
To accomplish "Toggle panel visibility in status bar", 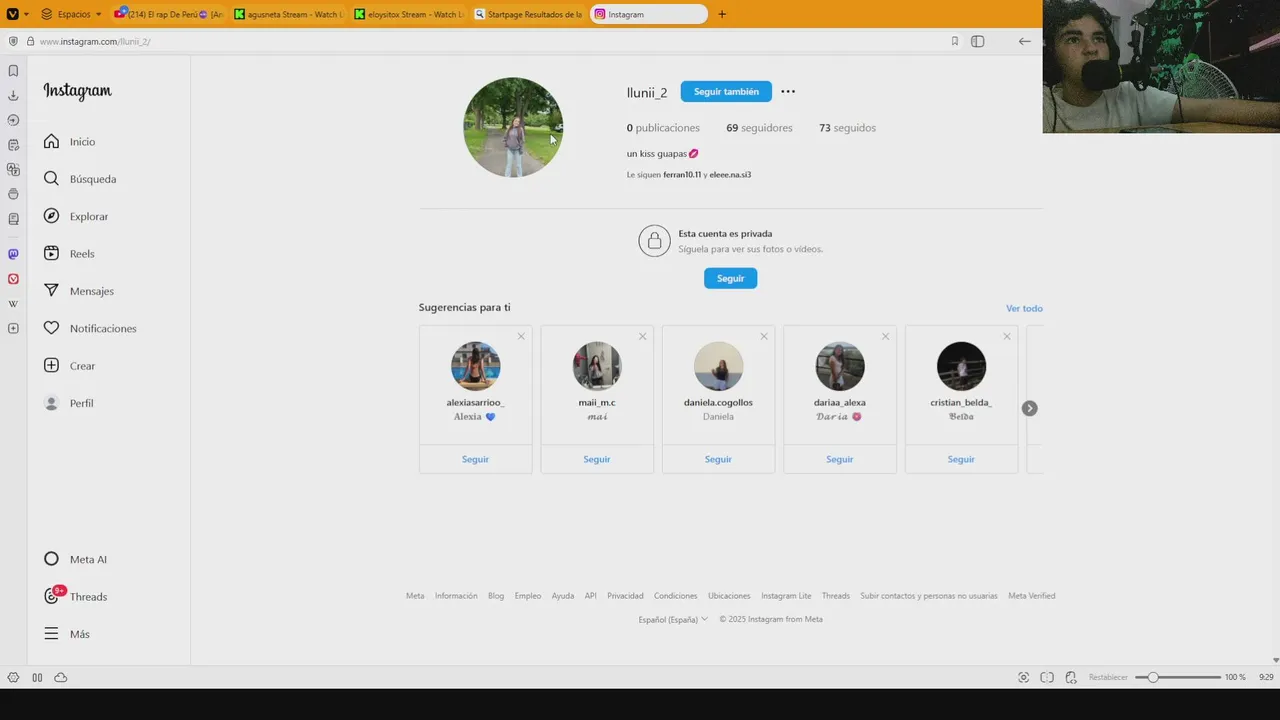I will (37, 677).
